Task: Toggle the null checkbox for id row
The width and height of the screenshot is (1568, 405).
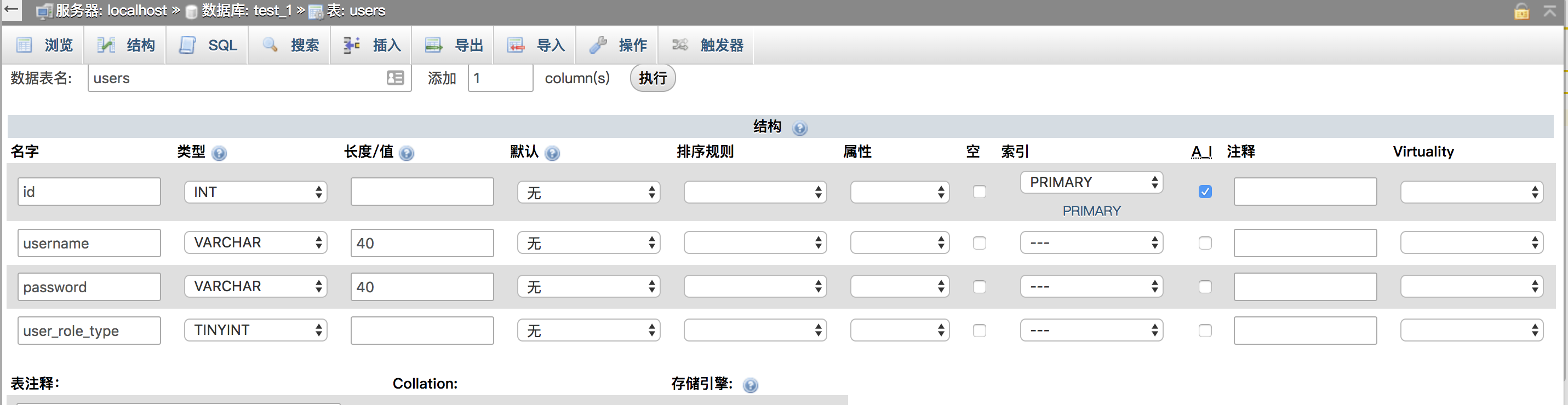Action: pos(979,192)
